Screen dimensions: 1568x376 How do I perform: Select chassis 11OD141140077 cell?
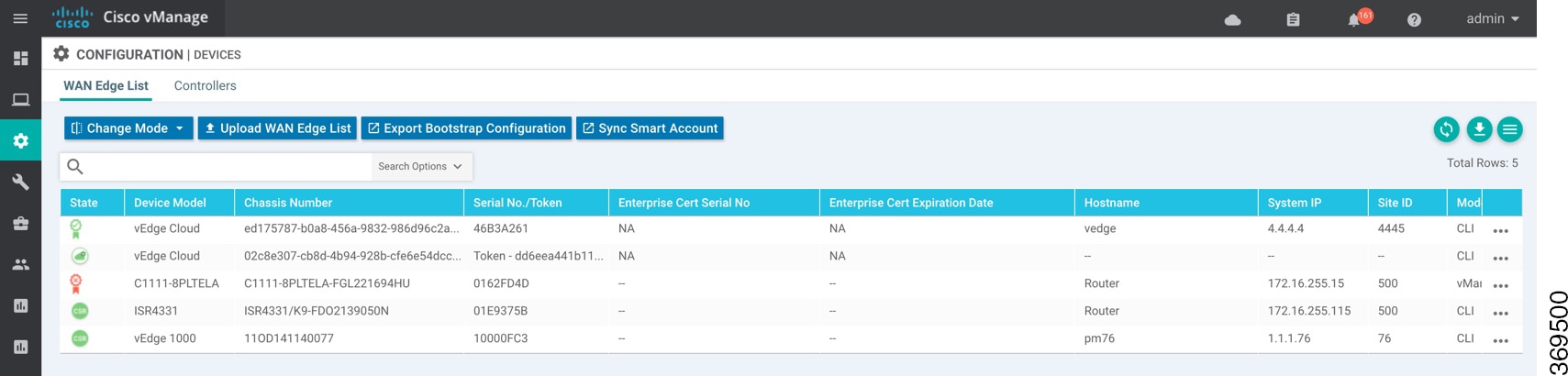289,338
